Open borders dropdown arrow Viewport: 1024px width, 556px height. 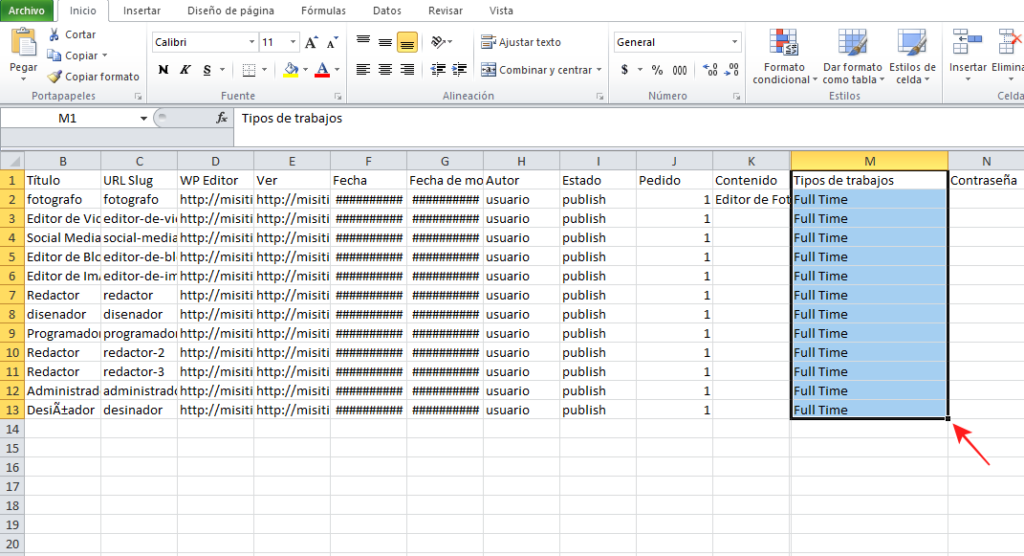[264, 69]
